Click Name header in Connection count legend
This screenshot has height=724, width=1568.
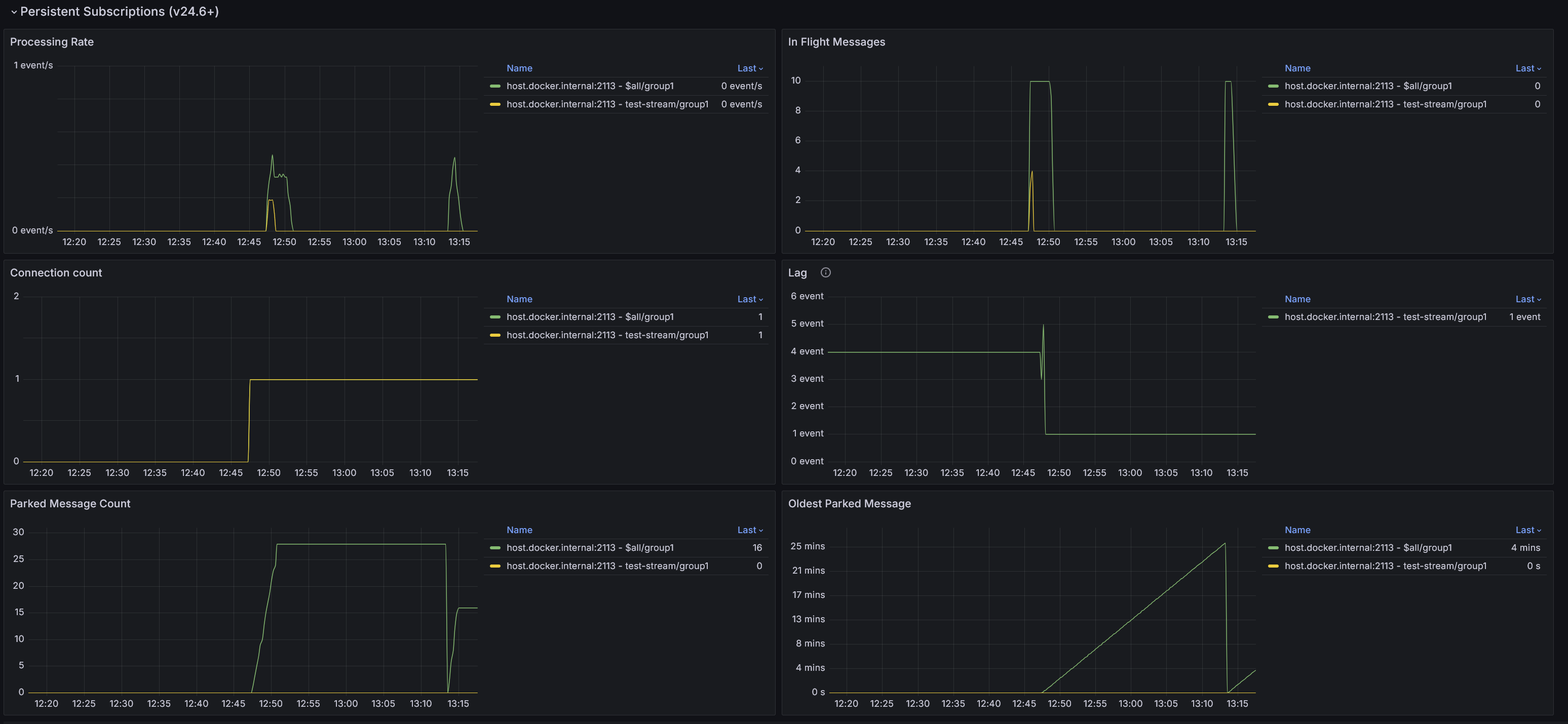click(x=519, y=299)
